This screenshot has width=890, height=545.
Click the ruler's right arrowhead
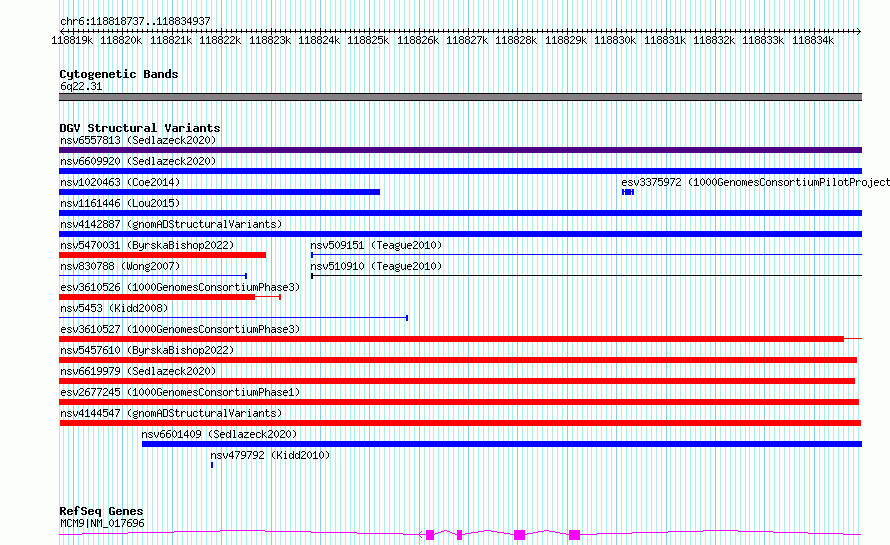click(859, 31)
